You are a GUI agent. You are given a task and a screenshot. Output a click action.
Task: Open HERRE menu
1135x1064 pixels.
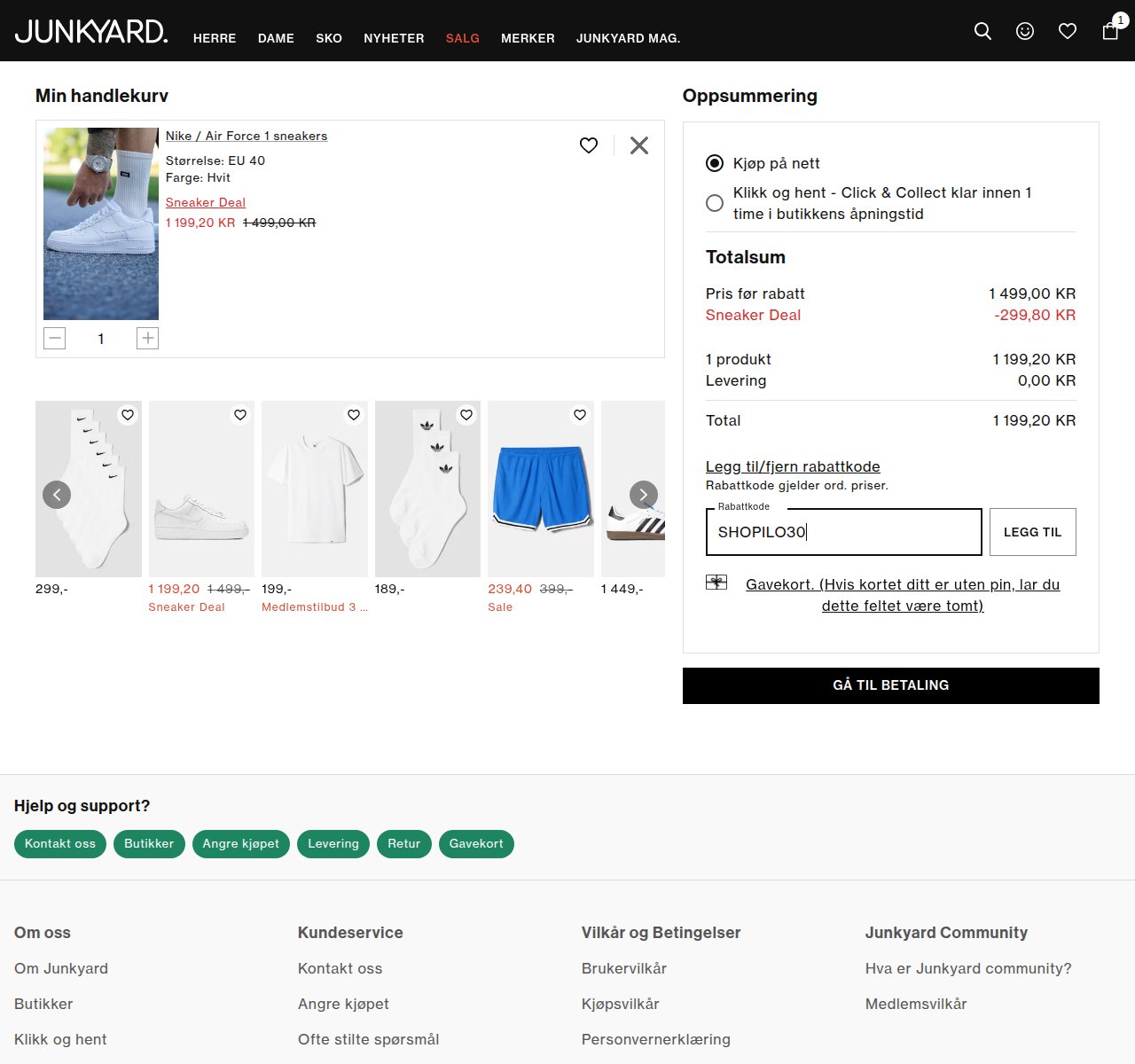[x=215, y=38]
